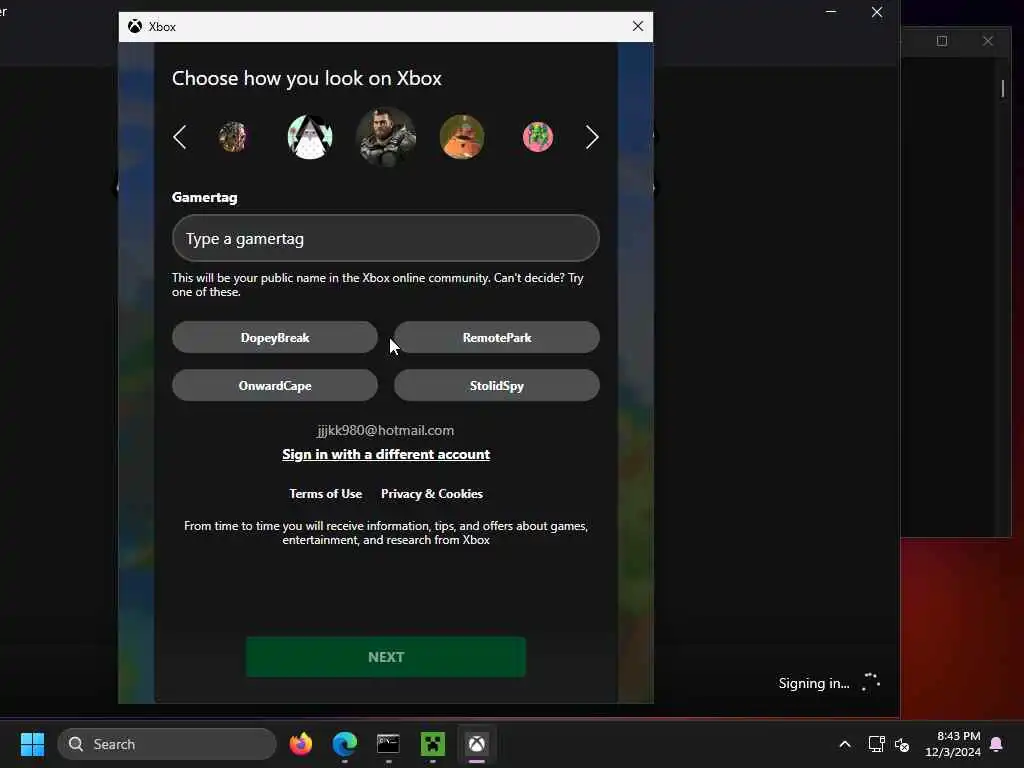Pick suggested gamertag DopeyBreak
The image size is (1024, 768).
275,338
